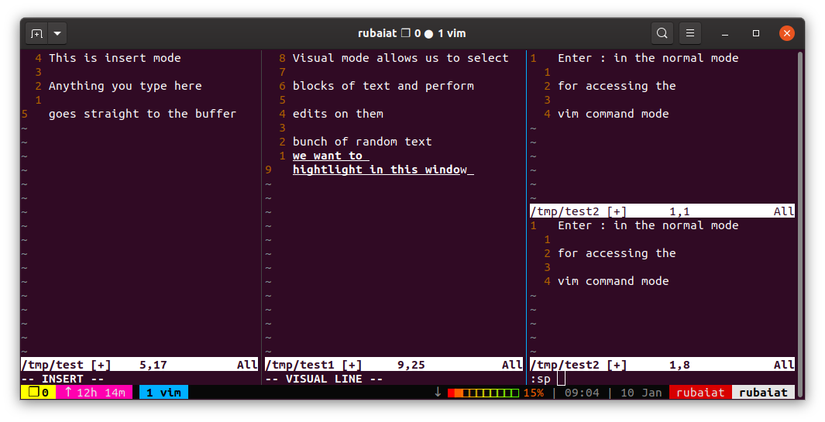Click the line 'goes straight to the buffer'
The image size is (825, 422).
[x=142, y=114]
